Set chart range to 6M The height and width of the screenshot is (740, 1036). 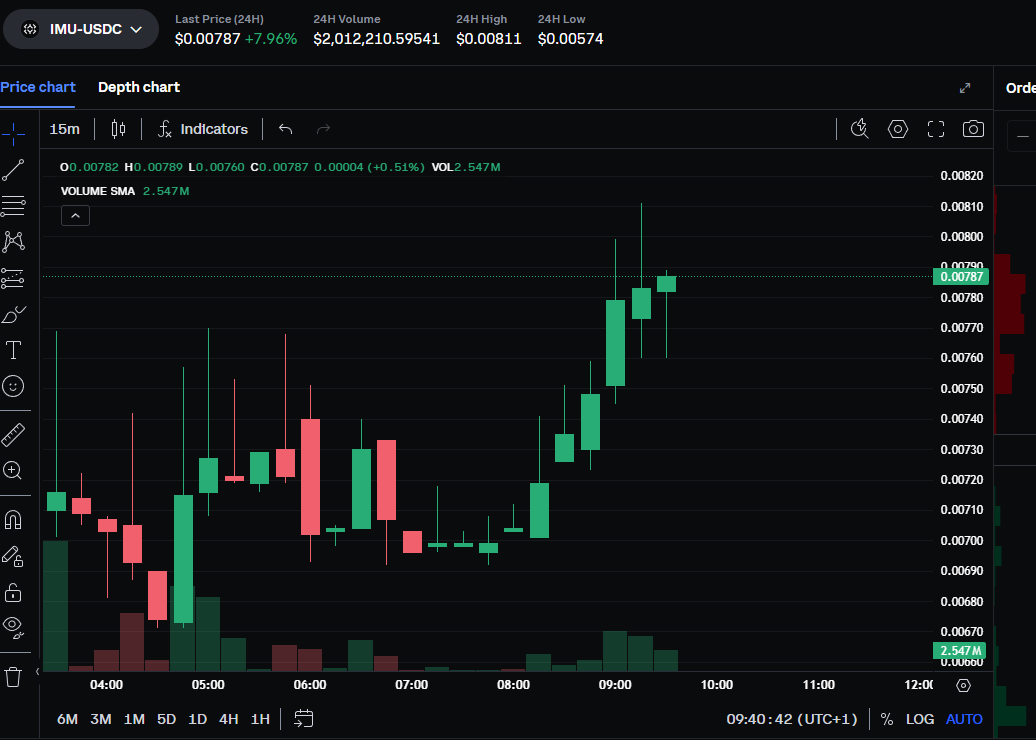(x=67, y=719)
